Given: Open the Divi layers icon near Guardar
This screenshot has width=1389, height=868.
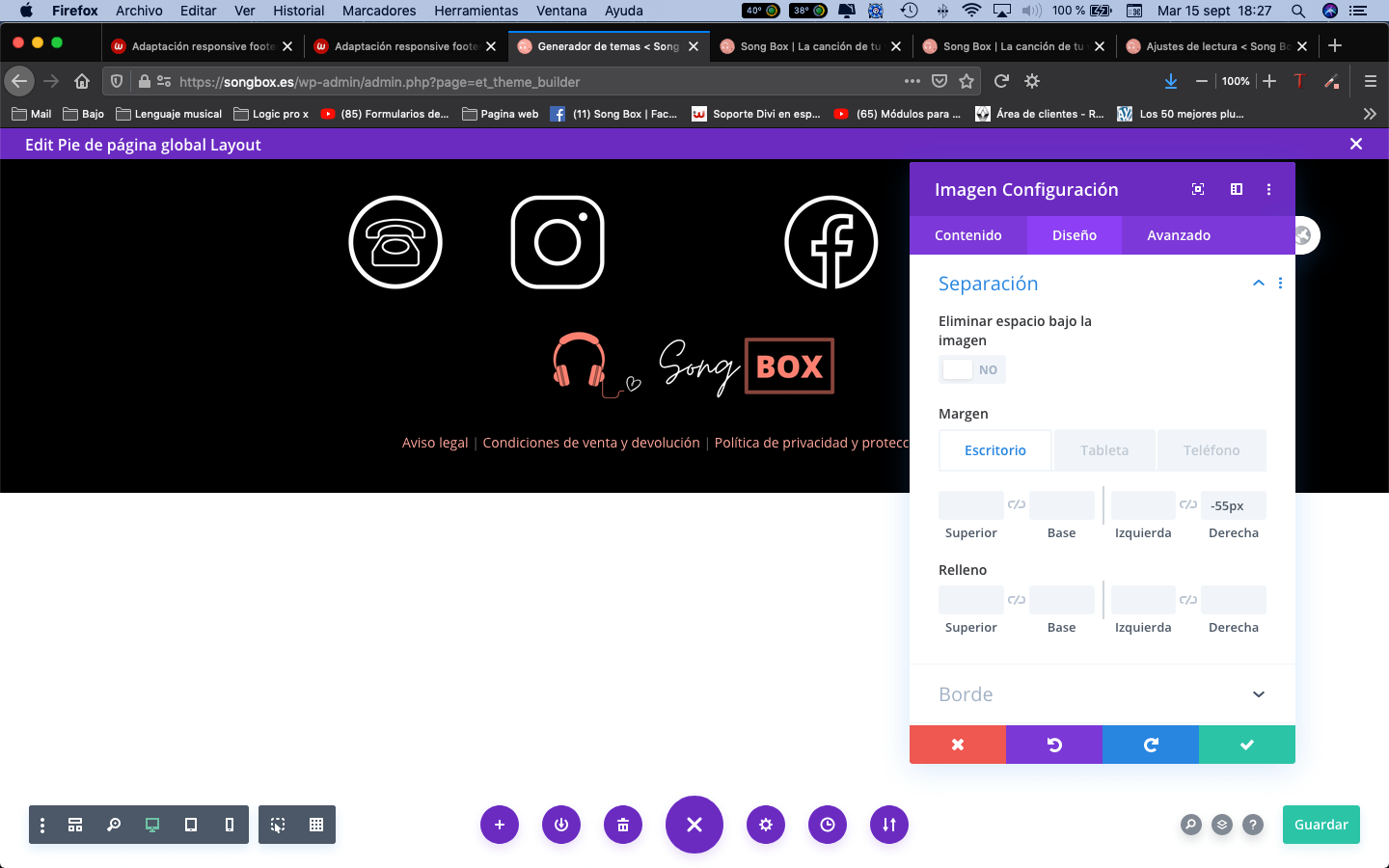Looking at the screenshot, I should coord(1222,825).
